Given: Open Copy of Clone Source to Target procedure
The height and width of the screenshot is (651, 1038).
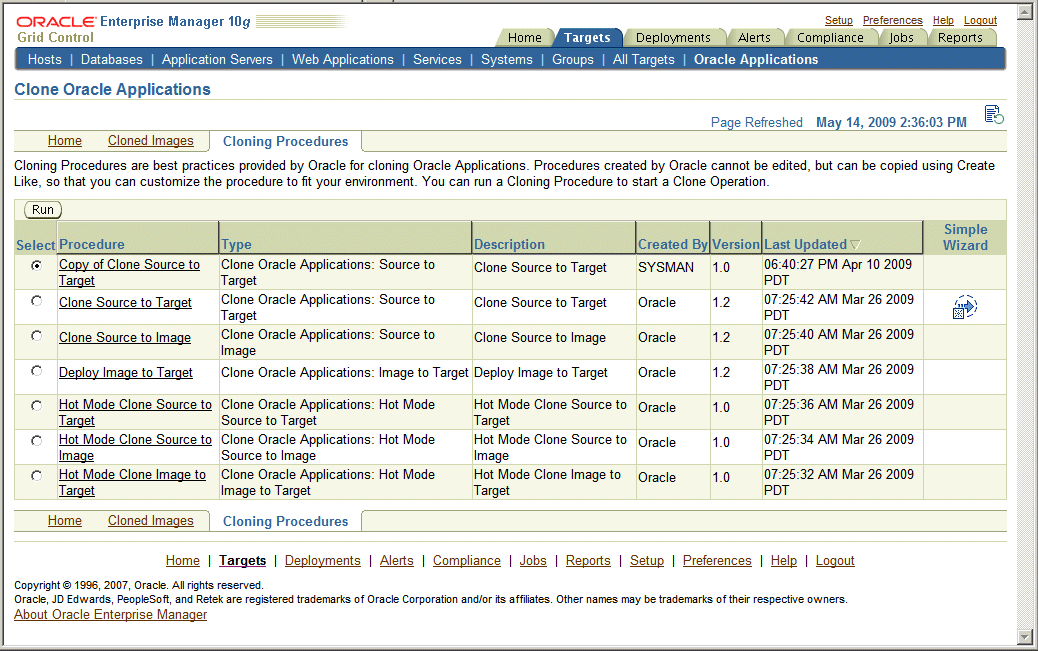Looking at the screenshot, I should point(129,272).
